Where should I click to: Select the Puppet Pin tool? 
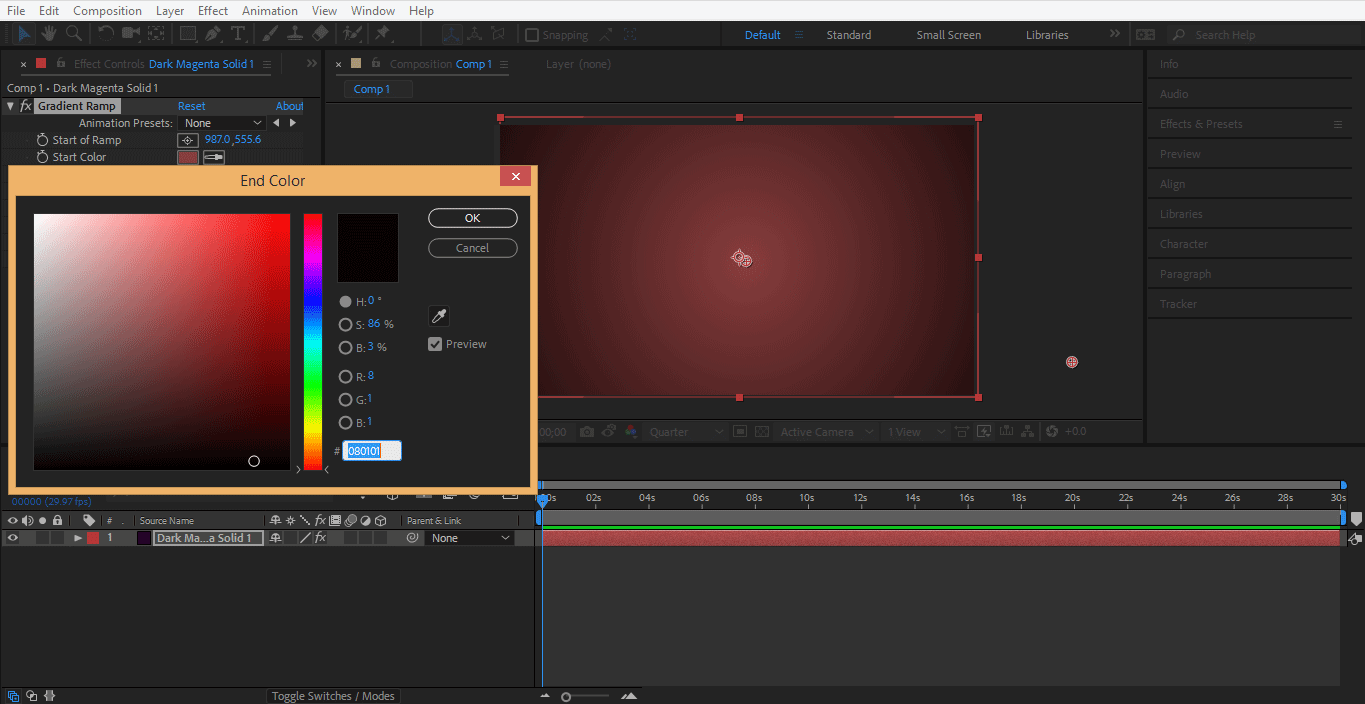click(x=382, y=34)
